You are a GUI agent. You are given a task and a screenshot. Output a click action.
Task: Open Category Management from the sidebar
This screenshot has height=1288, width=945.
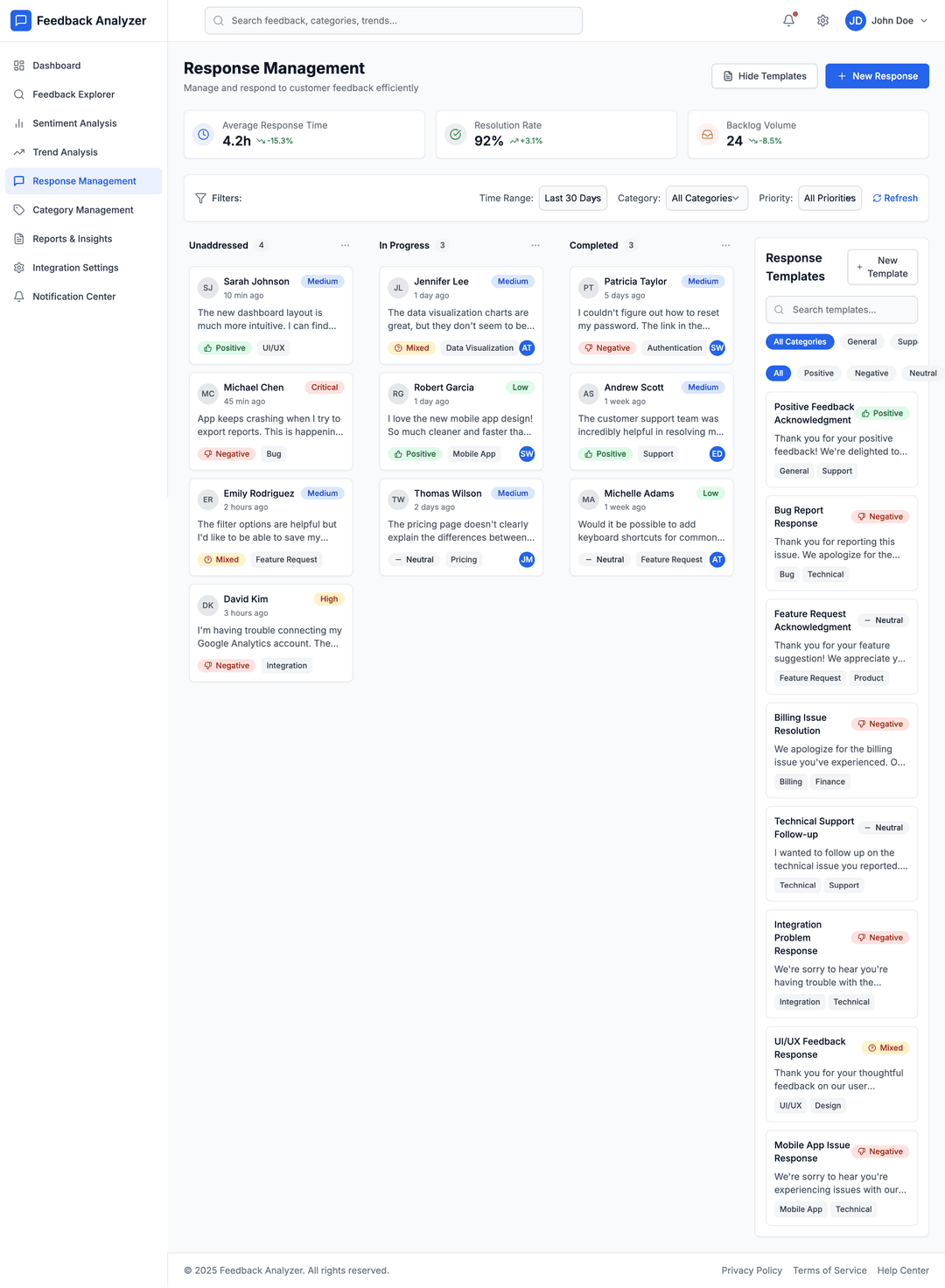(x=81, y=210)
